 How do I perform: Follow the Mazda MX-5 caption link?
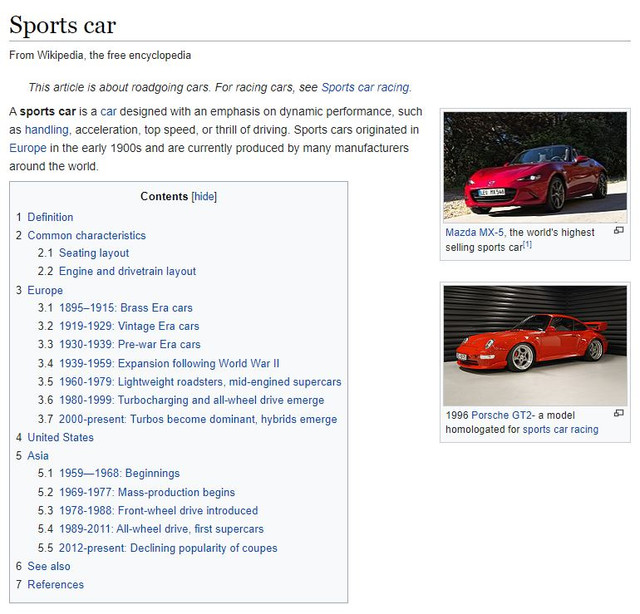pos(474,233)
